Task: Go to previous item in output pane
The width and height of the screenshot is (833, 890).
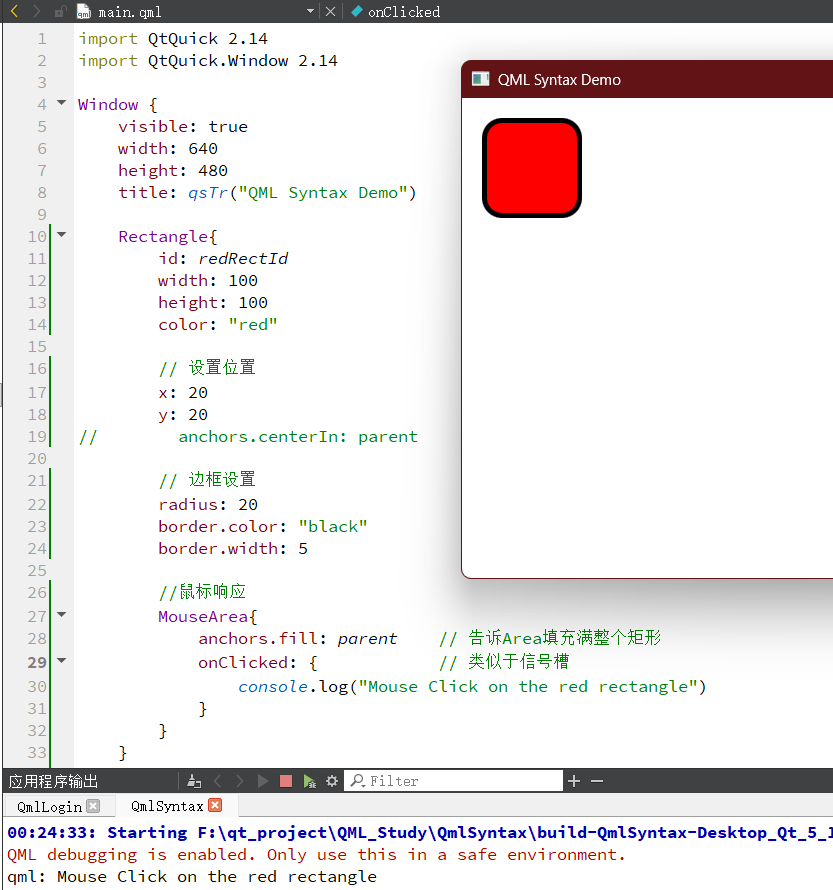Action: click(217, 781)
